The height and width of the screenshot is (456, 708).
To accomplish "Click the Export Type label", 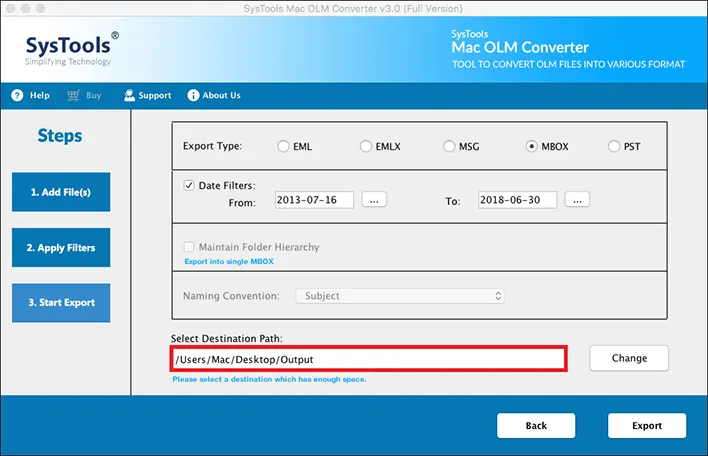I will (212, 146).
